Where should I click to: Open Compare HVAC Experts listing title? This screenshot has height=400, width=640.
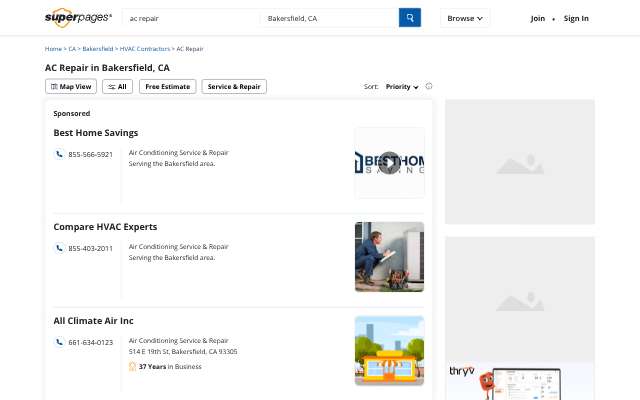tap(105, 227)
